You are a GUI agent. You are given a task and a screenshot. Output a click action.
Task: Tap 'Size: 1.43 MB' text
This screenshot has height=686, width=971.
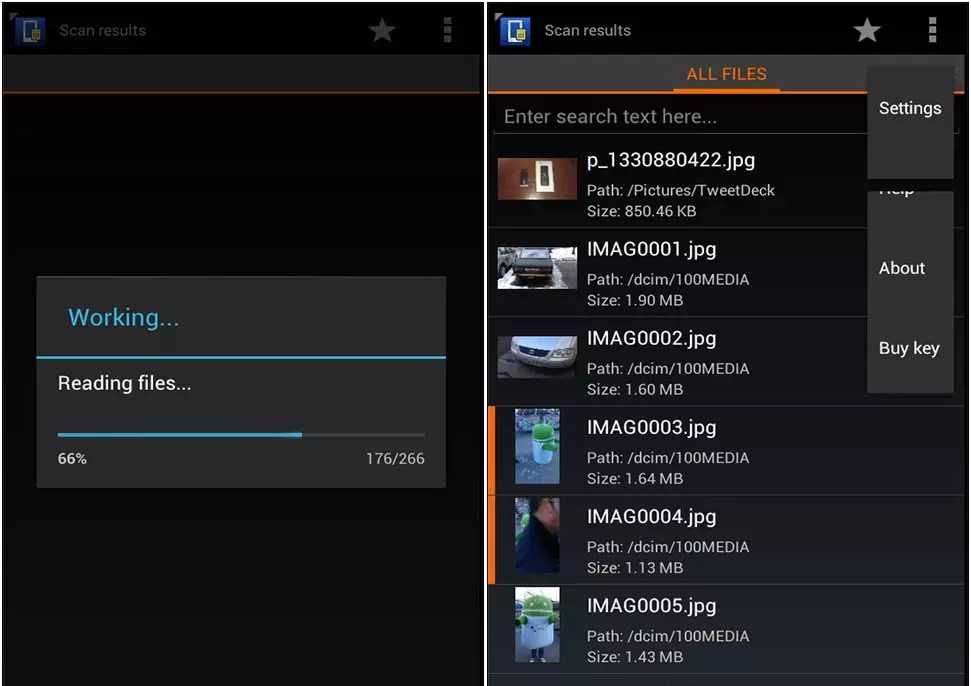[x=635, y=658]
